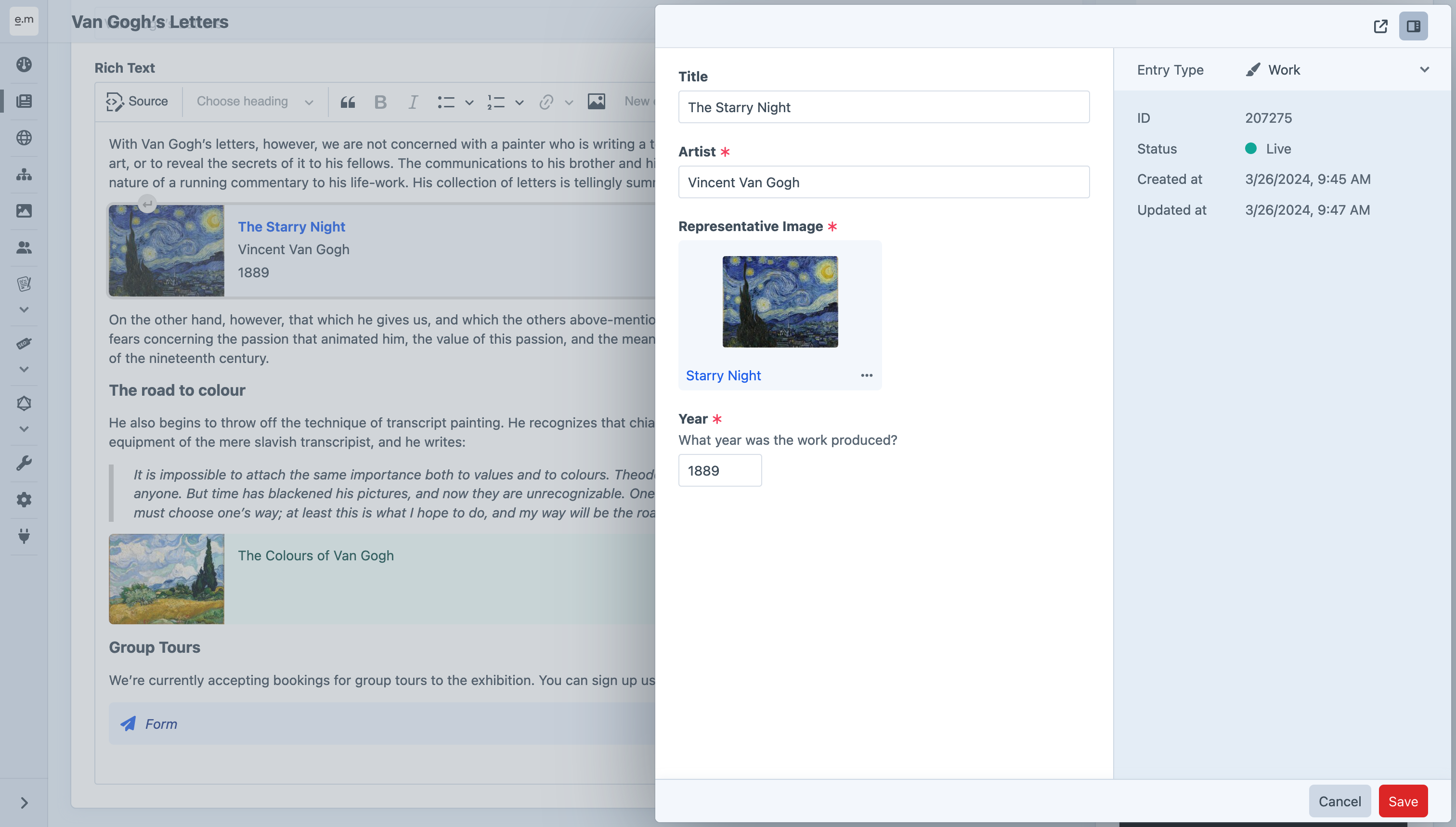This screenshot has width=1456, height=827.
Task: Open the Utilities wrench icon
Action: (x=24, y=463)
